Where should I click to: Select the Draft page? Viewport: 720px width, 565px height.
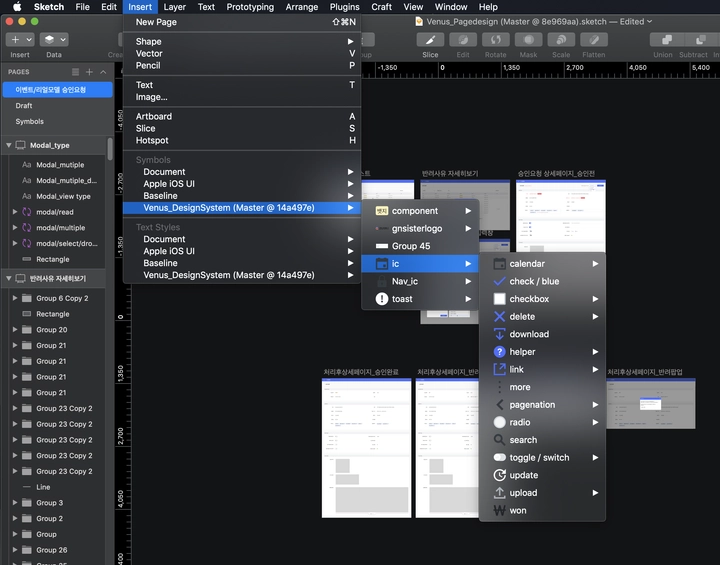[x=57, y=106]
